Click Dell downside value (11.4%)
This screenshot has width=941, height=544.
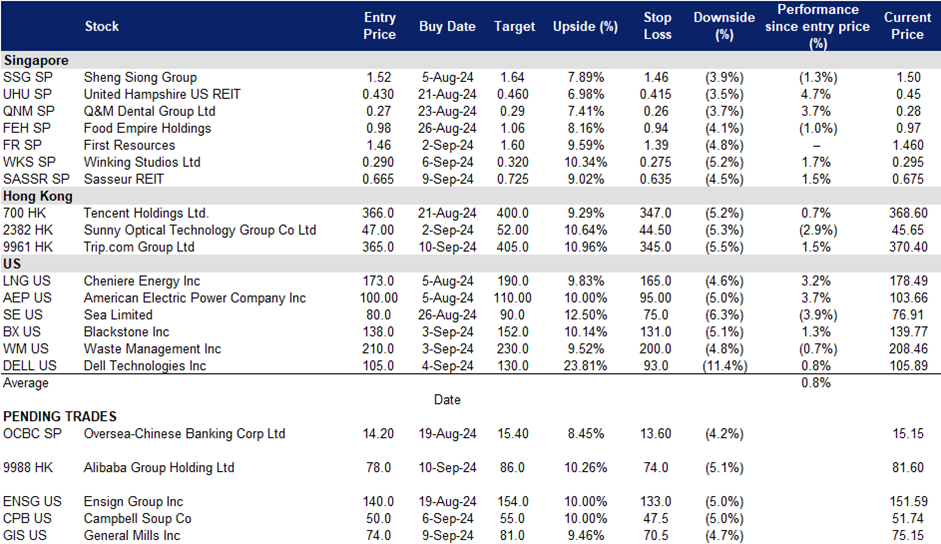724,366
